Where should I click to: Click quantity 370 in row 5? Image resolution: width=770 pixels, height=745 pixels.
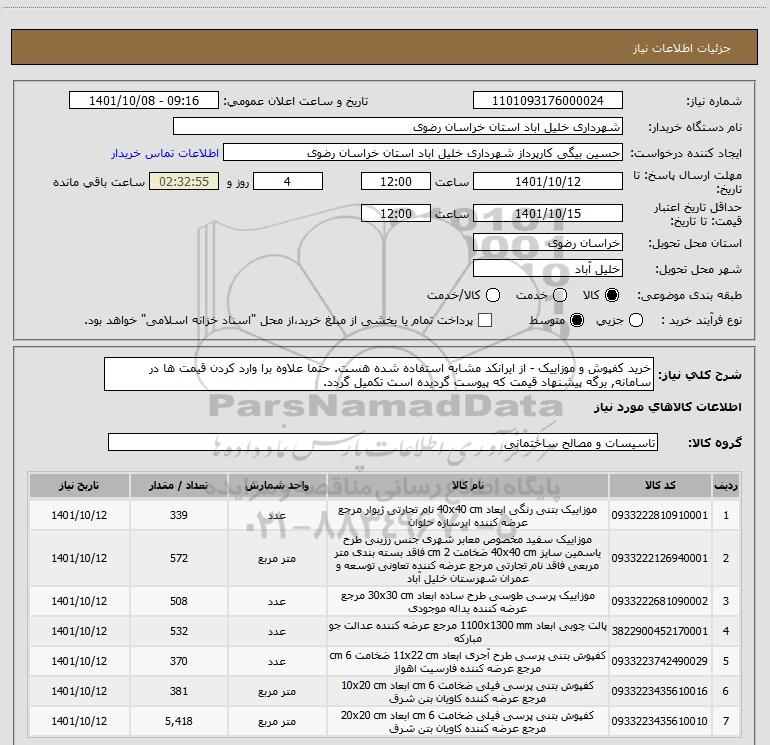click(179, 661)
